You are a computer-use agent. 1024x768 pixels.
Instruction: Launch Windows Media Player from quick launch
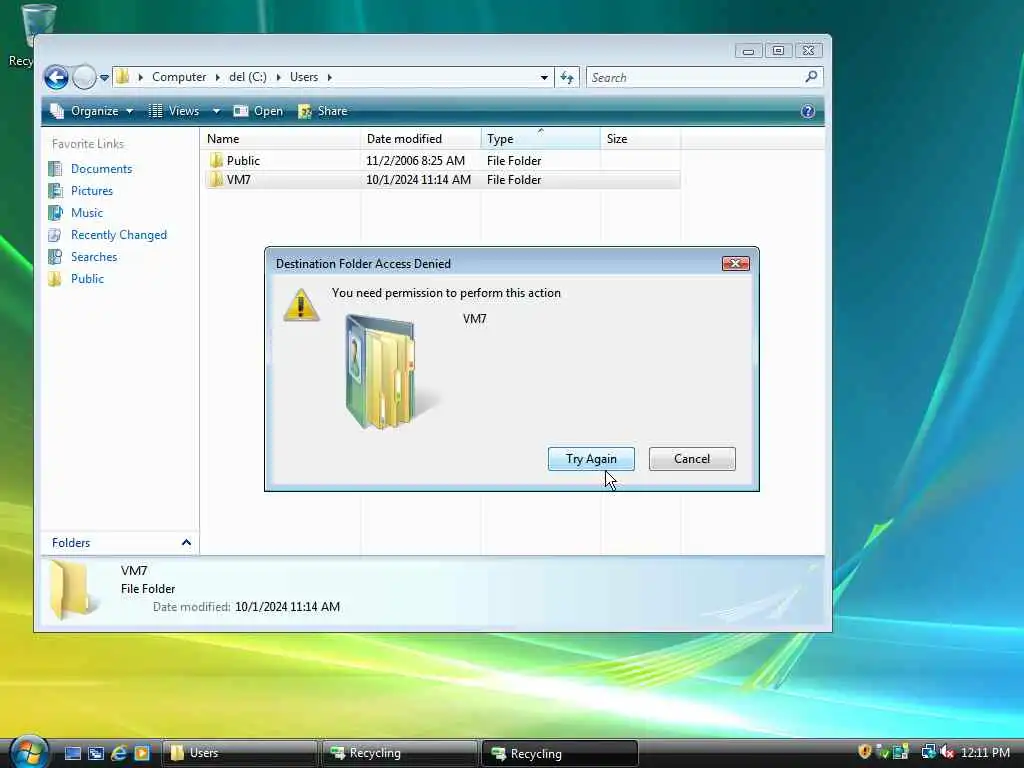[142, 753]
